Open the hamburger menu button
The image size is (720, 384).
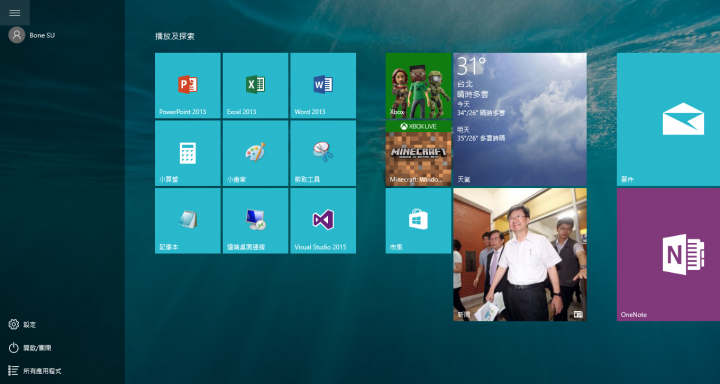click(15, 12)
